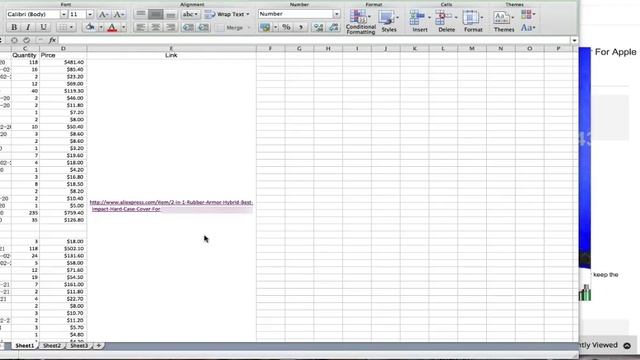Click into the formula bar input
Screen dimensions: 640x360
tap(314, 40)
